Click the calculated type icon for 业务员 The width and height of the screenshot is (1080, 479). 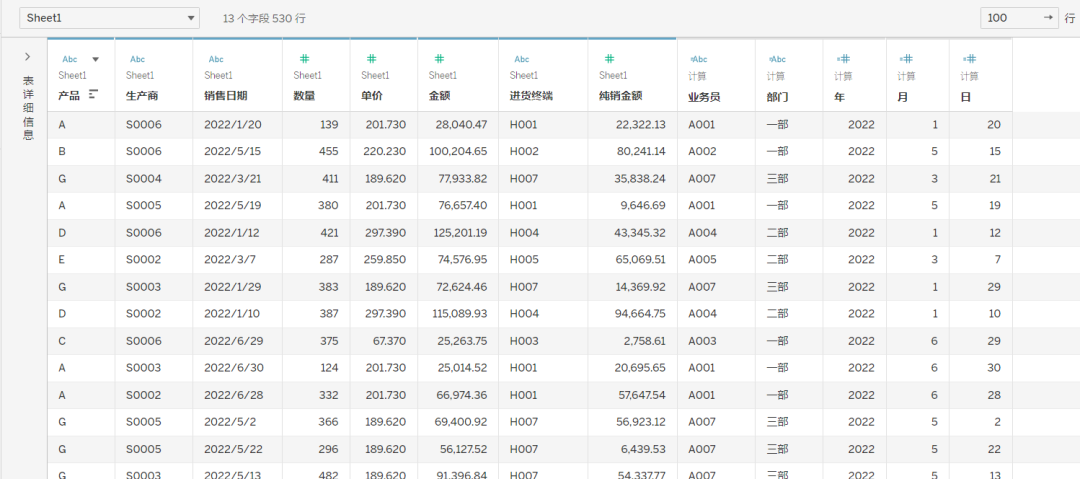point(698,59)
